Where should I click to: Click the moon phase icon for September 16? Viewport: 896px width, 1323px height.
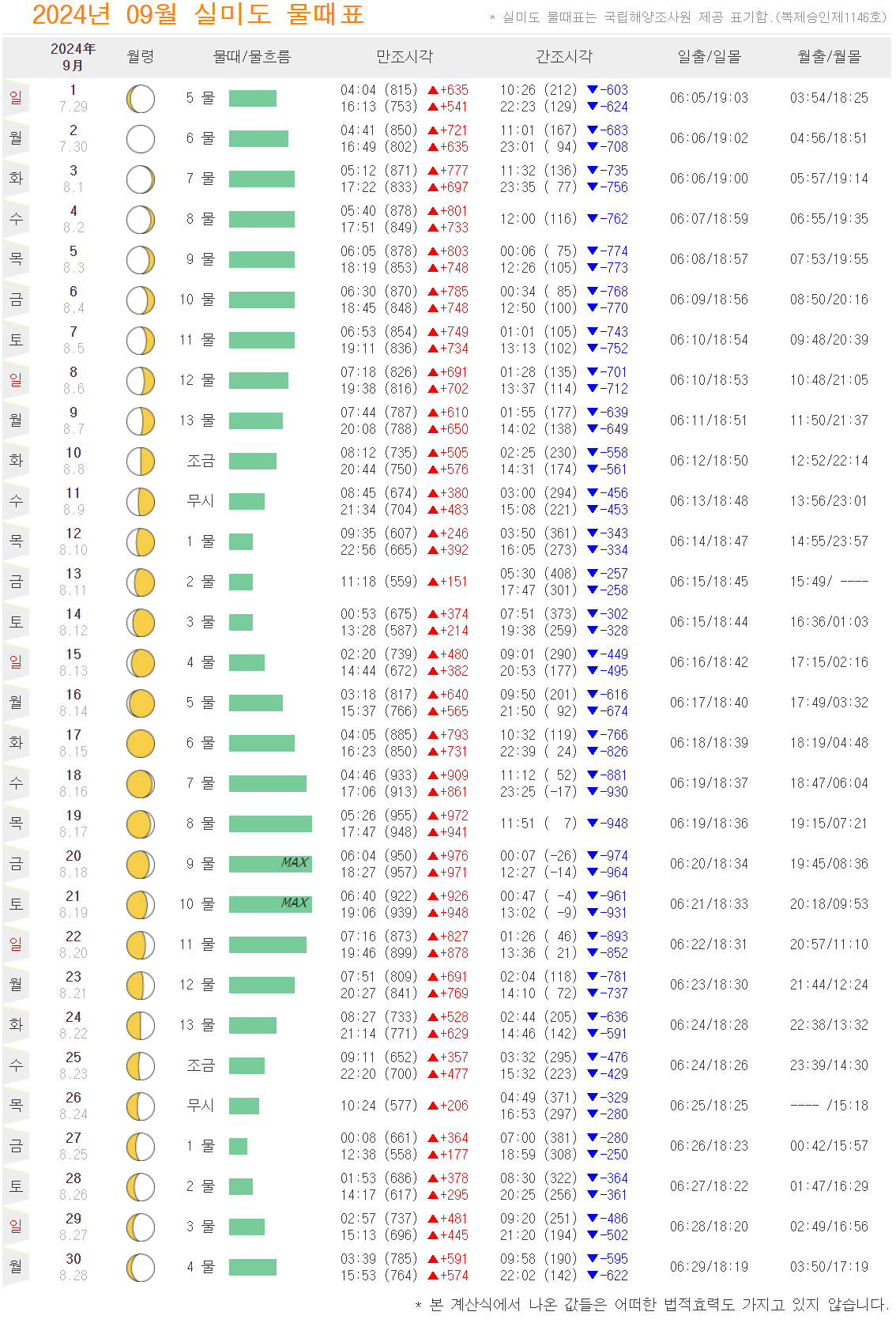(x=141, y=703)
